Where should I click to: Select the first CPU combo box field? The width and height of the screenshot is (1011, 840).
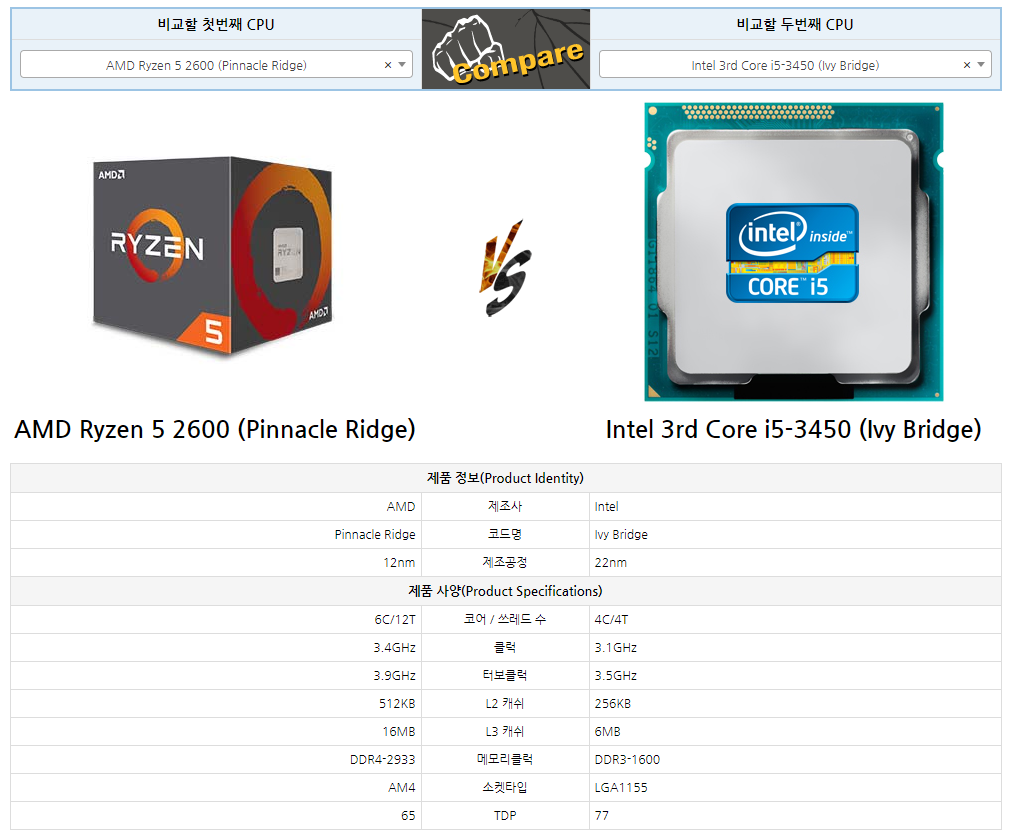tap(216, 64)
